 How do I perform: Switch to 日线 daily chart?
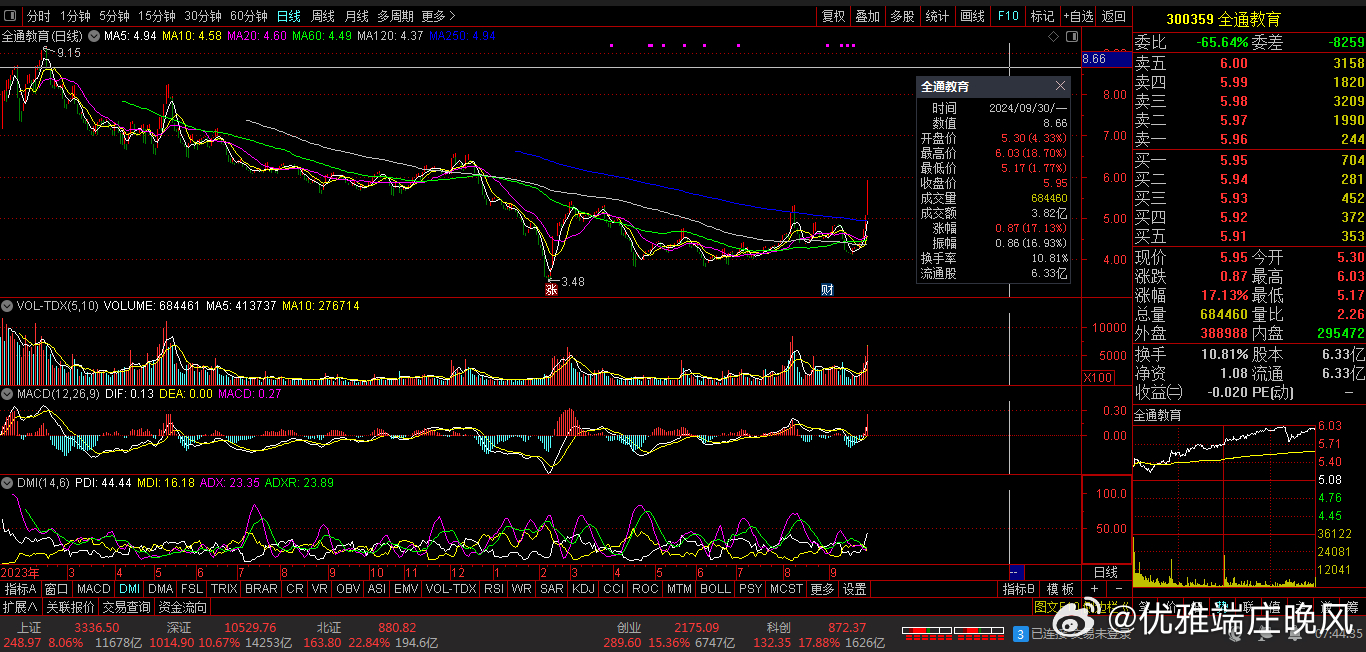point(289,16)
